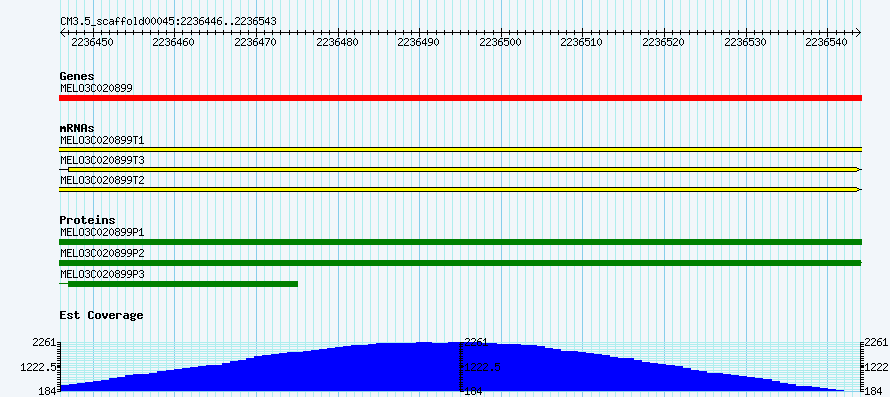Click the MELO3C020899T3 label text

102,160
